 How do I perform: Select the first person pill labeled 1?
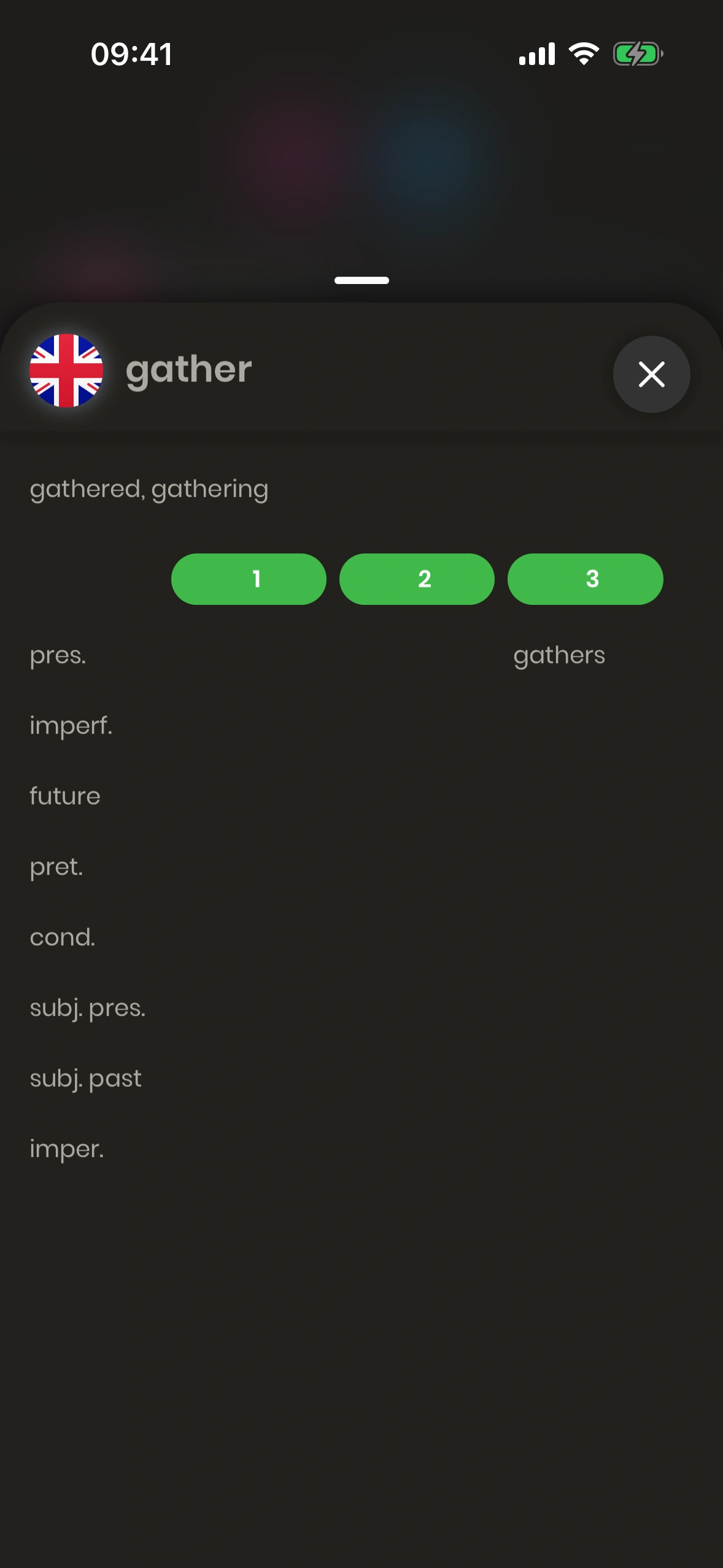point(249,579)
